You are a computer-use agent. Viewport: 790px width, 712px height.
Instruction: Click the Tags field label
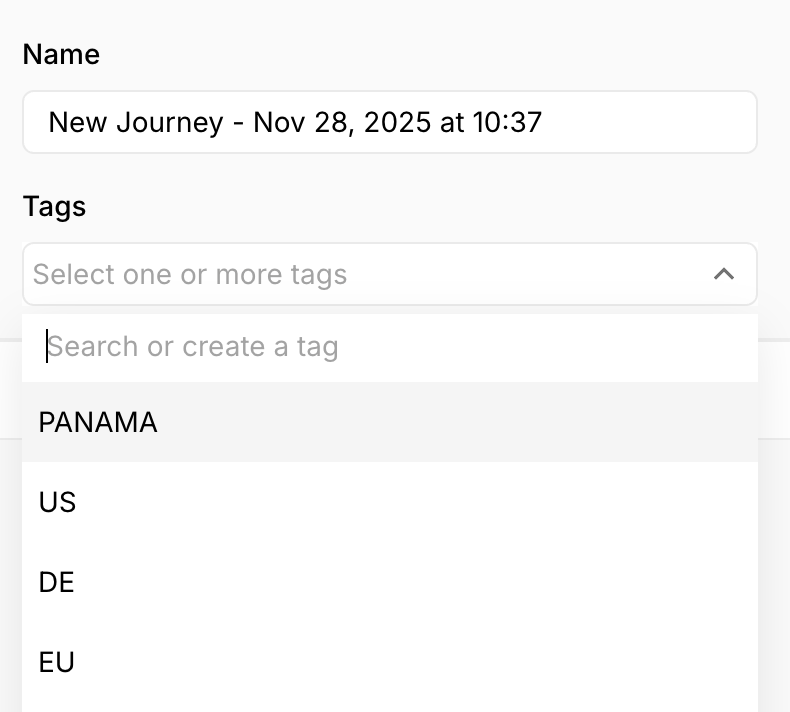[x=54, y=207]
